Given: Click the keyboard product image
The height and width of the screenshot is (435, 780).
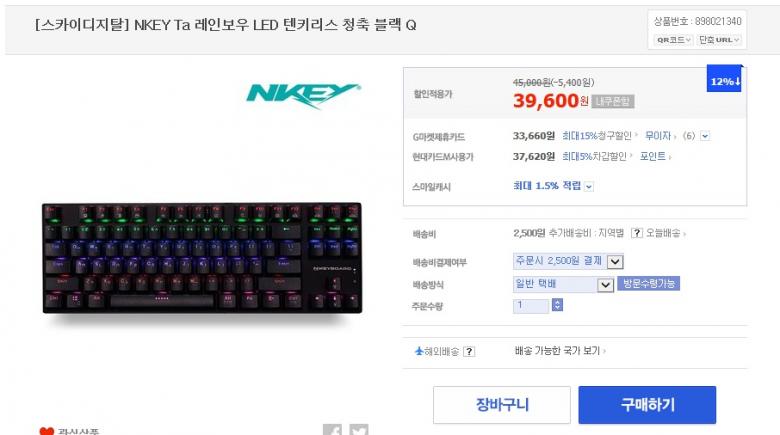Looking at the screenshot, I should 202,258.
